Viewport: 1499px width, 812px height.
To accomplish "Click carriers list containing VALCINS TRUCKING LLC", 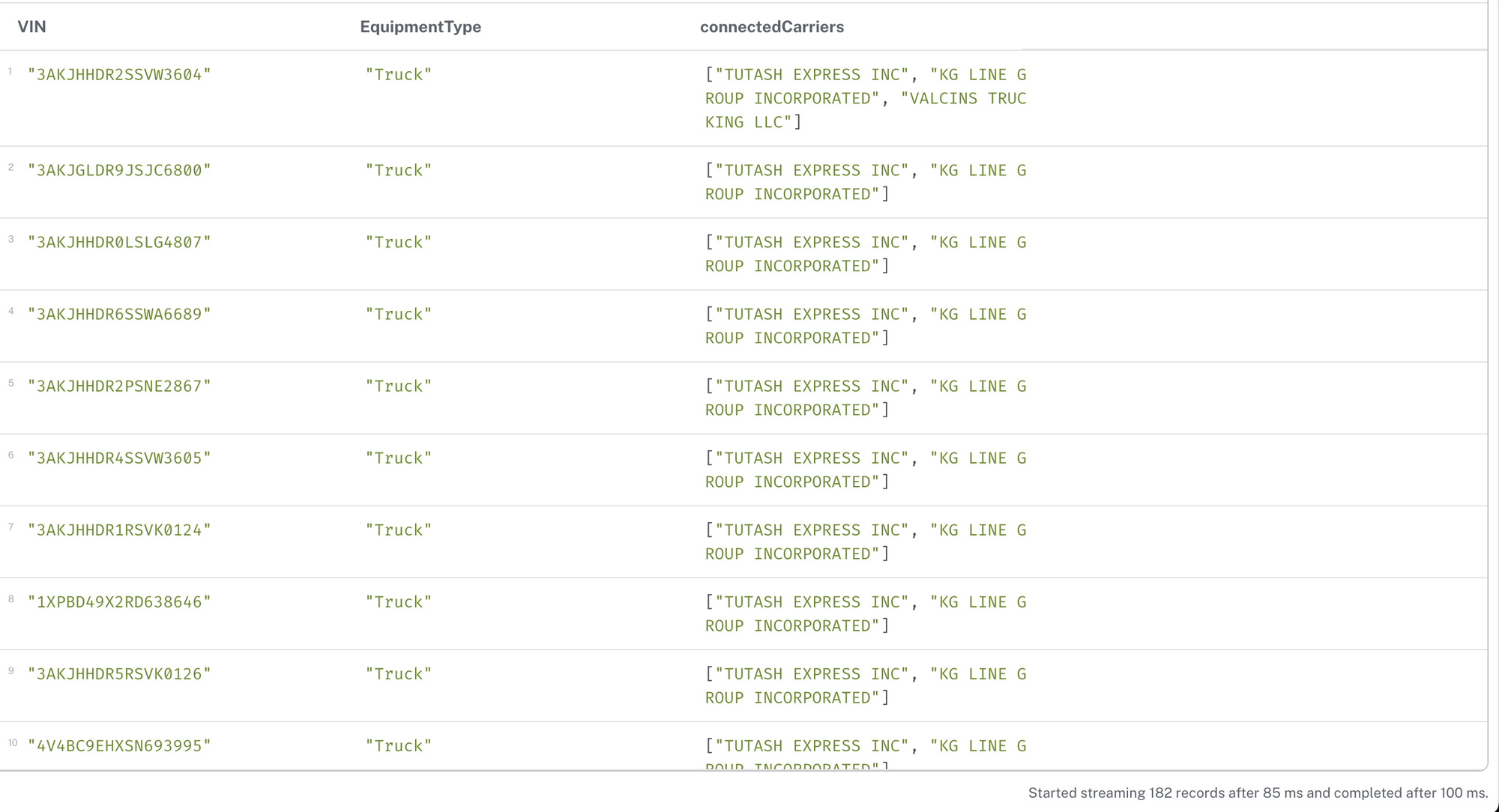I will point(866,98).
